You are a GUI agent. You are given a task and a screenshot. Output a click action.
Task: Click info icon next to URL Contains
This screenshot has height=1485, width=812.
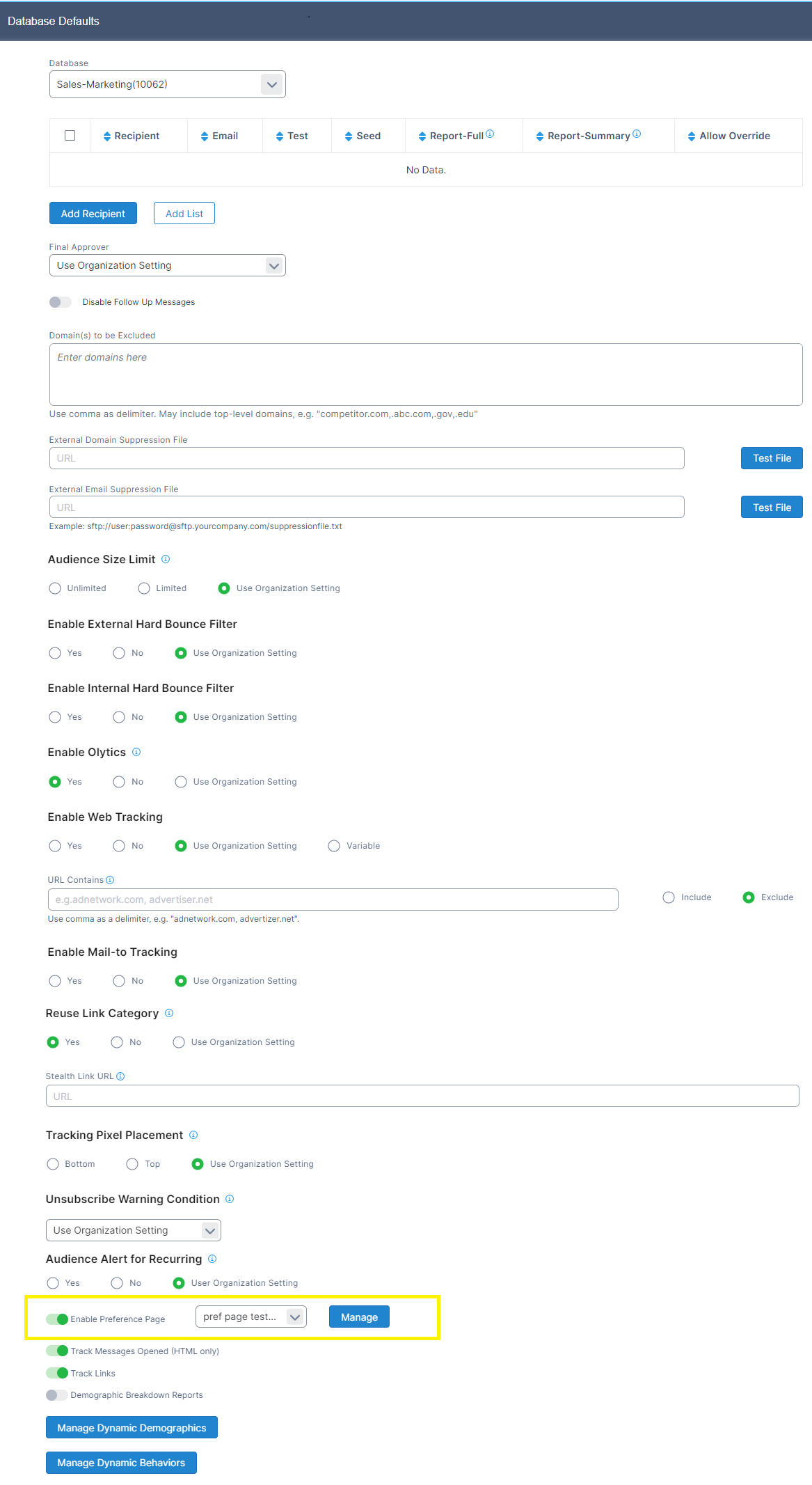(x=110, y=880)
